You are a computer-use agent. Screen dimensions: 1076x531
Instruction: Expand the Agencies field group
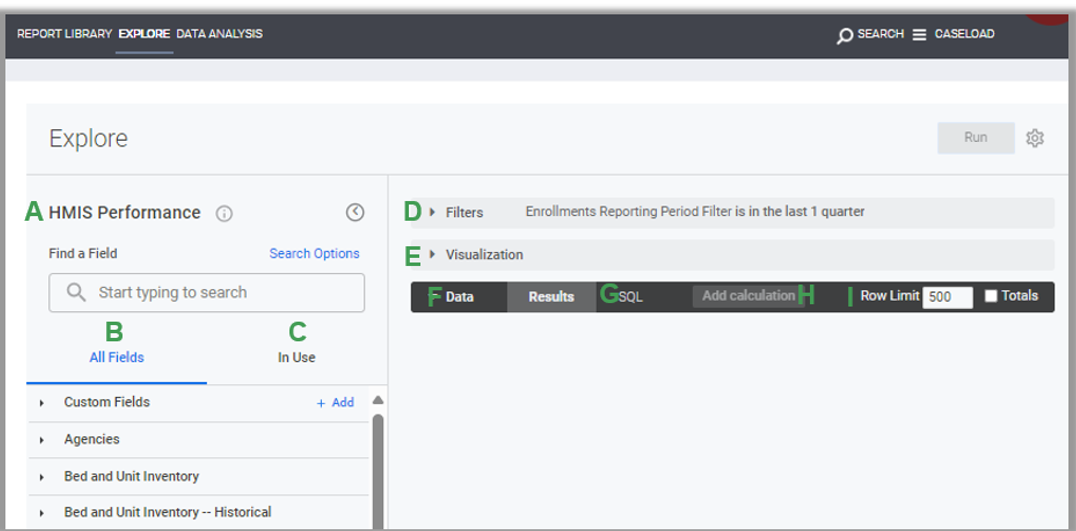click(x=42, y=440)
